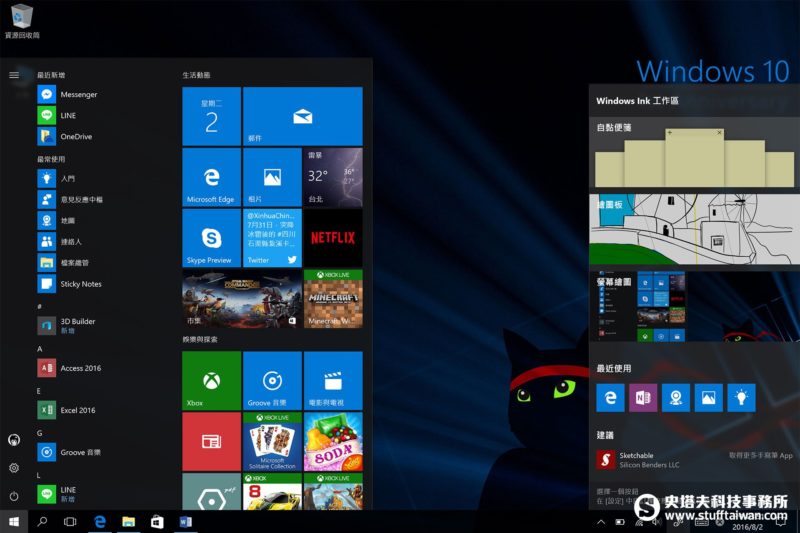Open recently used Maps in Ink workspace
Image resolution: width=800 pixels, height=533 pixels.
tap(676, 397)
